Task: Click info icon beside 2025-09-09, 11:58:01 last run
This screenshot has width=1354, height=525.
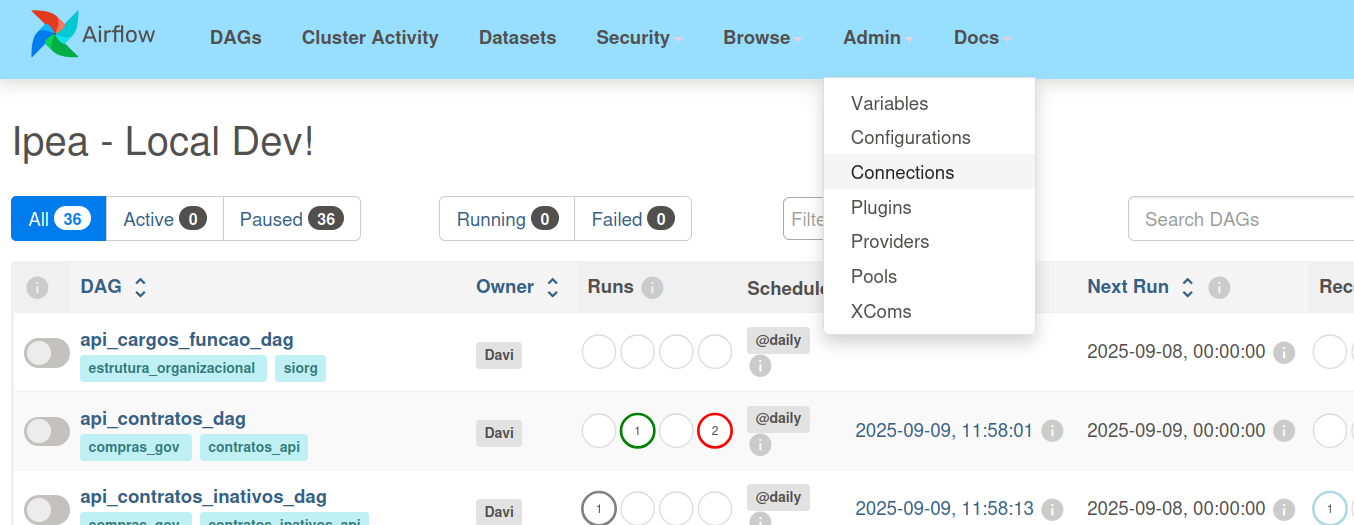Action: pyautogui.click(x=1052, y=431)
